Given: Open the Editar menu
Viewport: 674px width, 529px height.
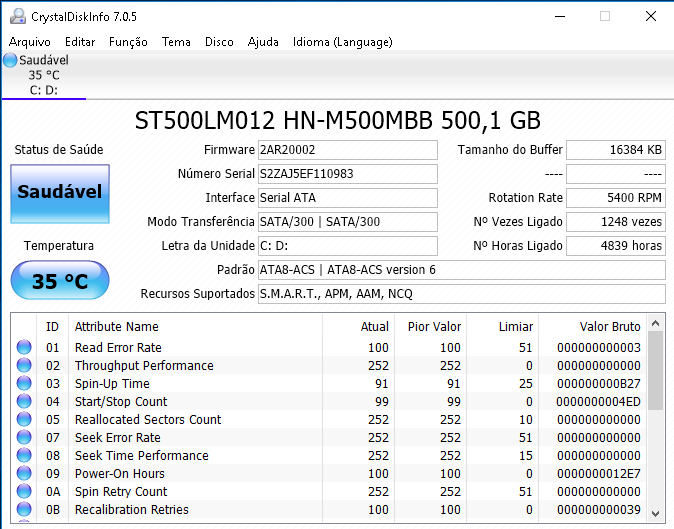Looking at the screenshot, I should tap(80, 42).
